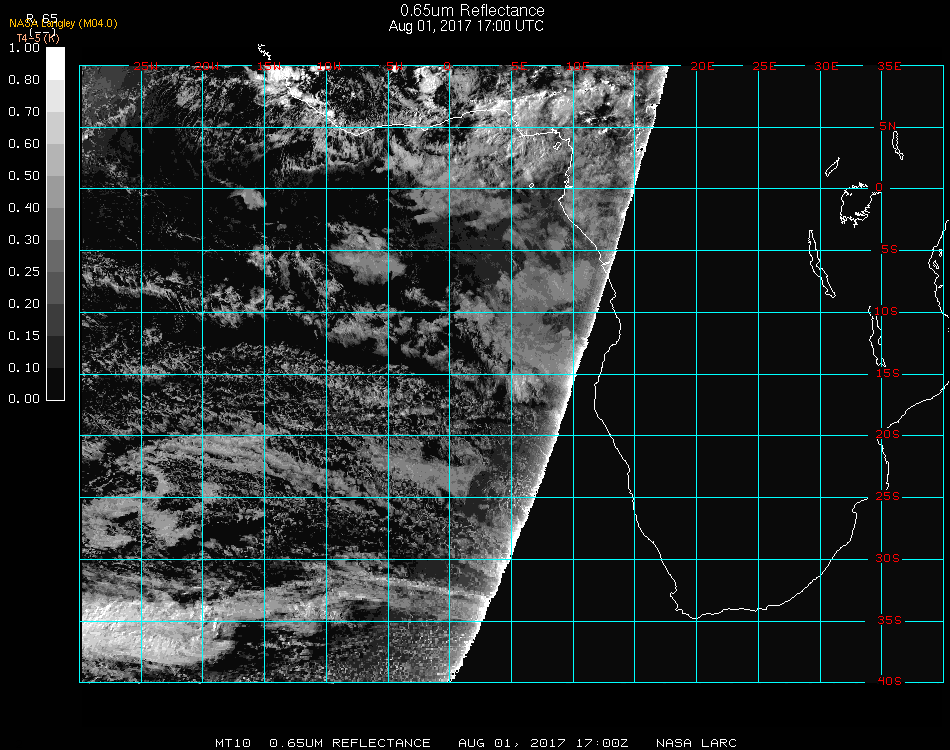This screenshot has height=750, width=950.
Task: Click the 20E longitude label
Action: 703,66
